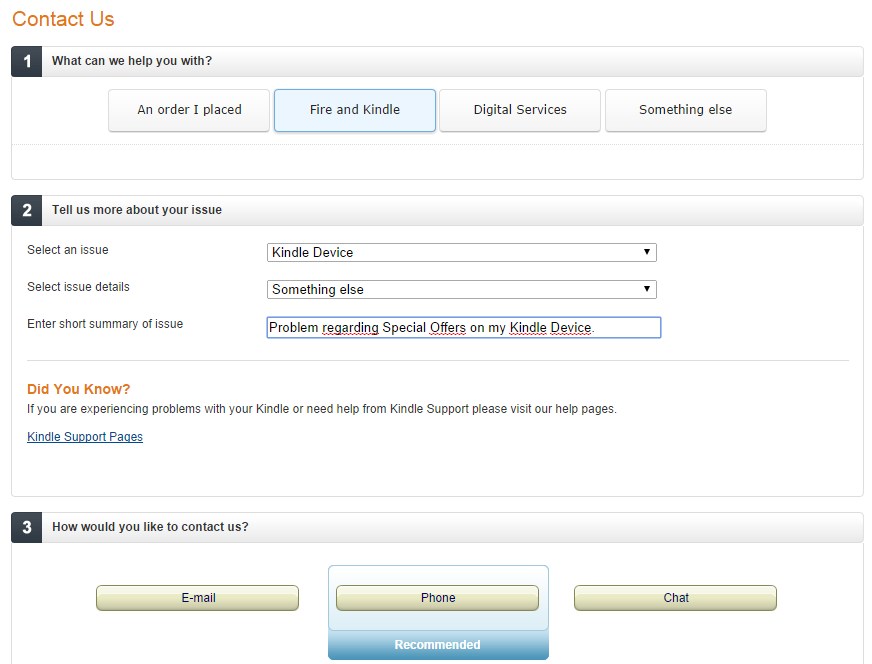Click the step 3 number badge
The width and height of the screenshot is (872, 664).
pos(27,527)
